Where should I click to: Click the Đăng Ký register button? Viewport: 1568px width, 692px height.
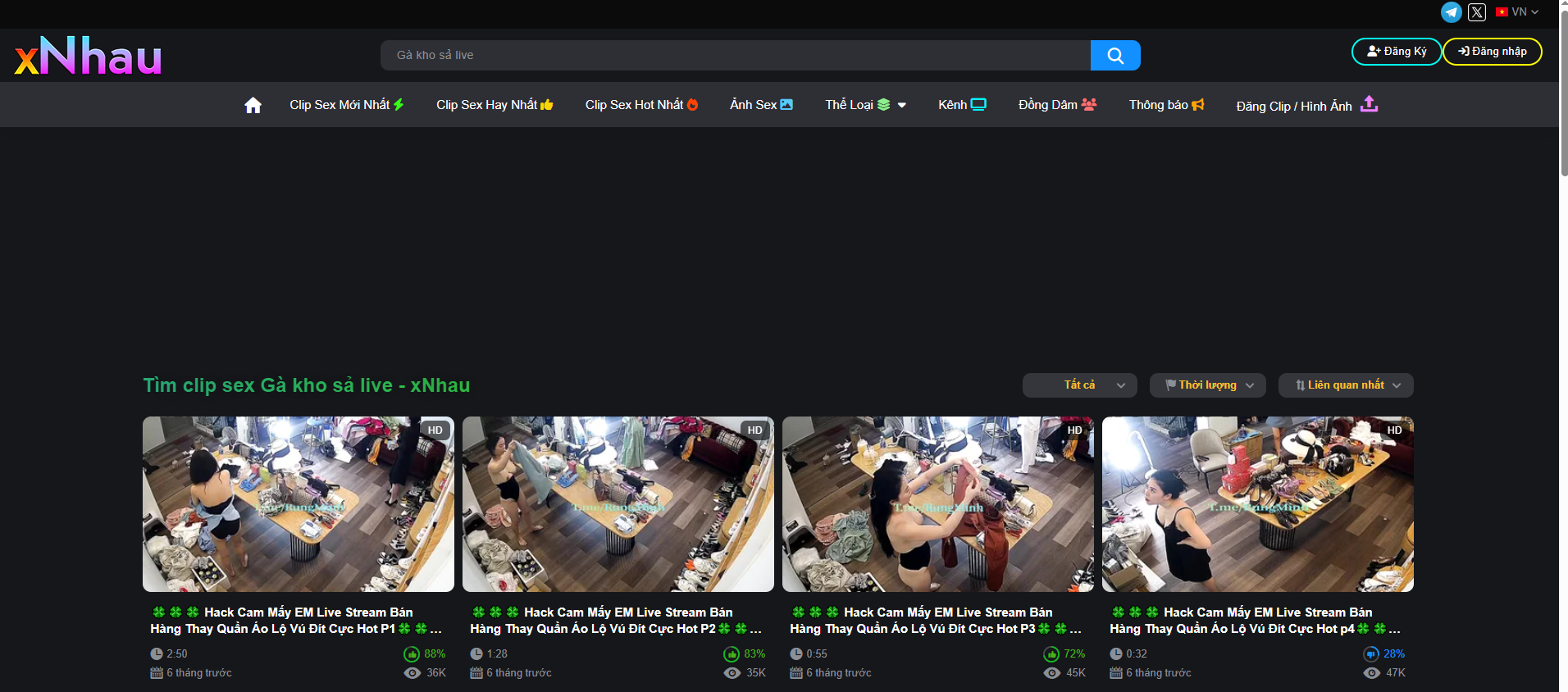(1396, 52)
